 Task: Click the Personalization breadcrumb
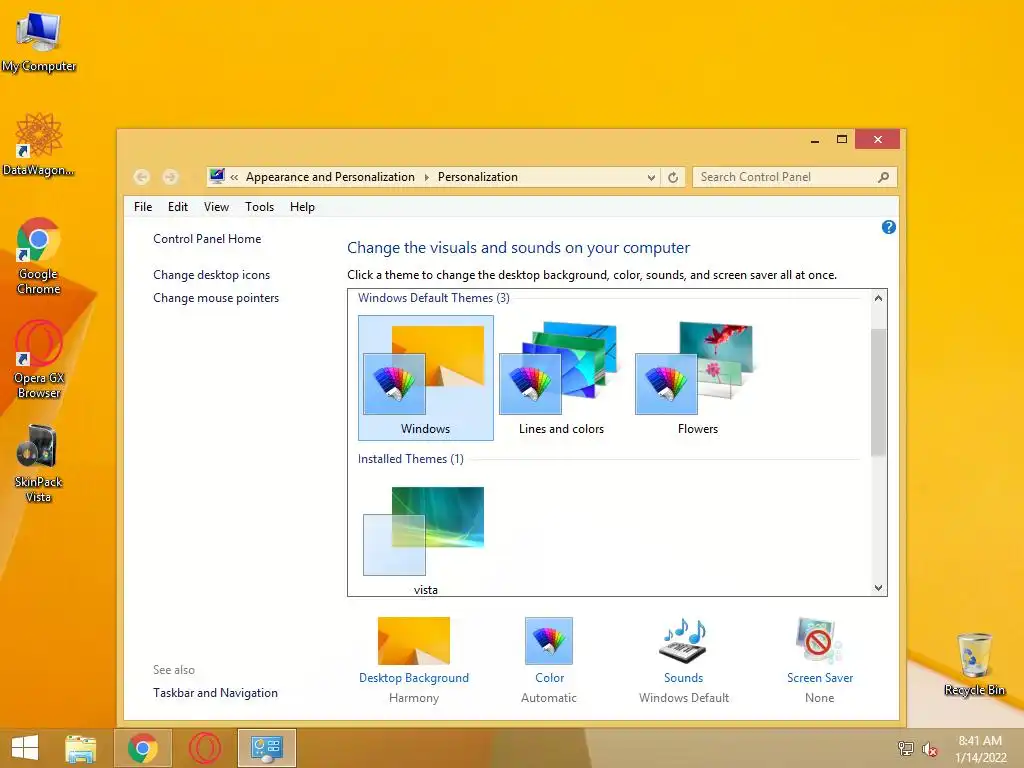pos(477,177)
